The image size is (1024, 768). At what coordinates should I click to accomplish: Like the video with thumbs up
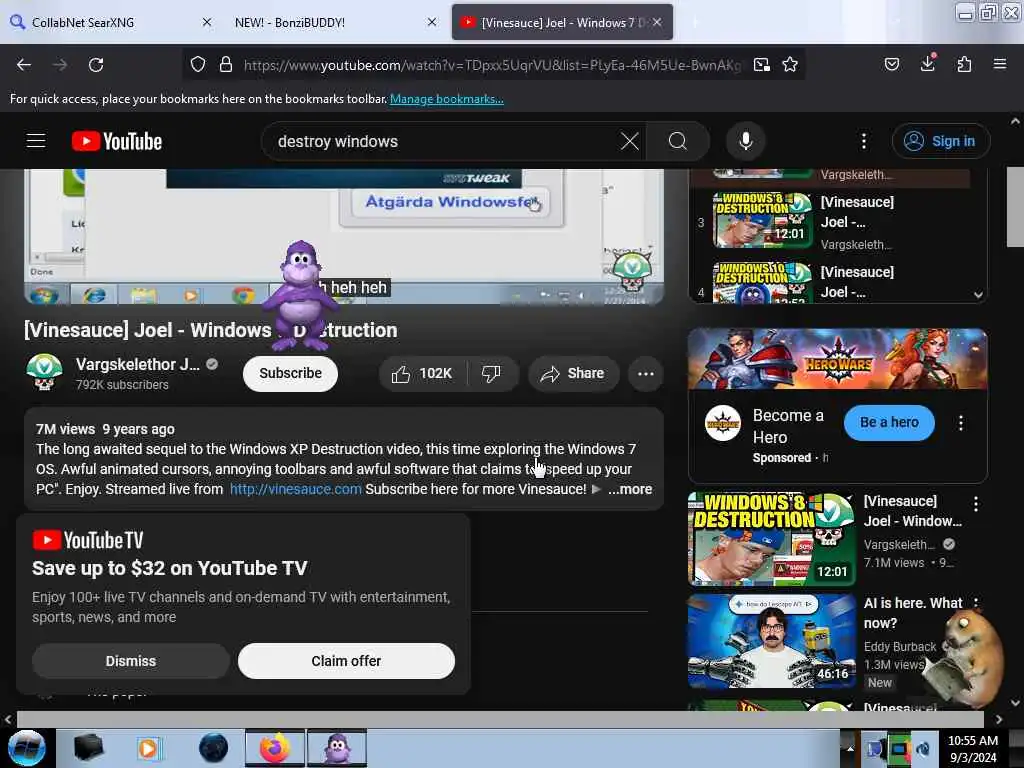tap(422, 374)
